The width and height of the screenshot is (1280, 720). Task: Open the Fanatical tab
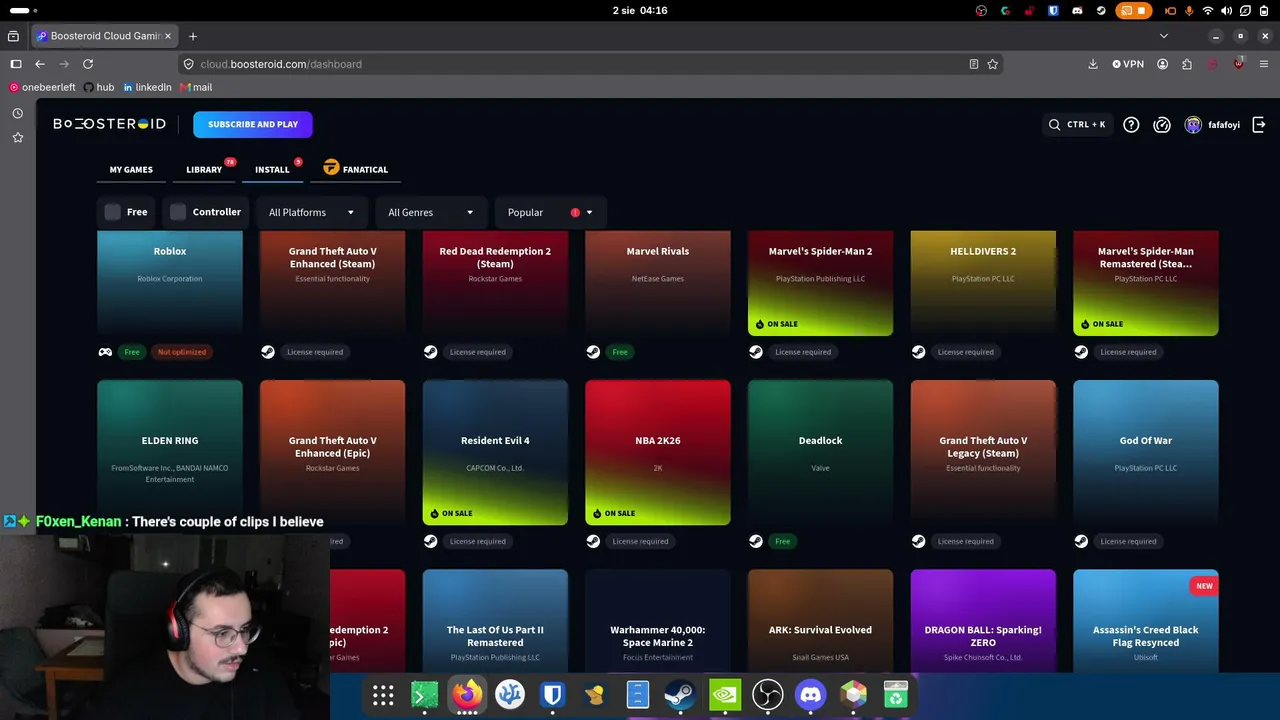(x=356, y=169)
